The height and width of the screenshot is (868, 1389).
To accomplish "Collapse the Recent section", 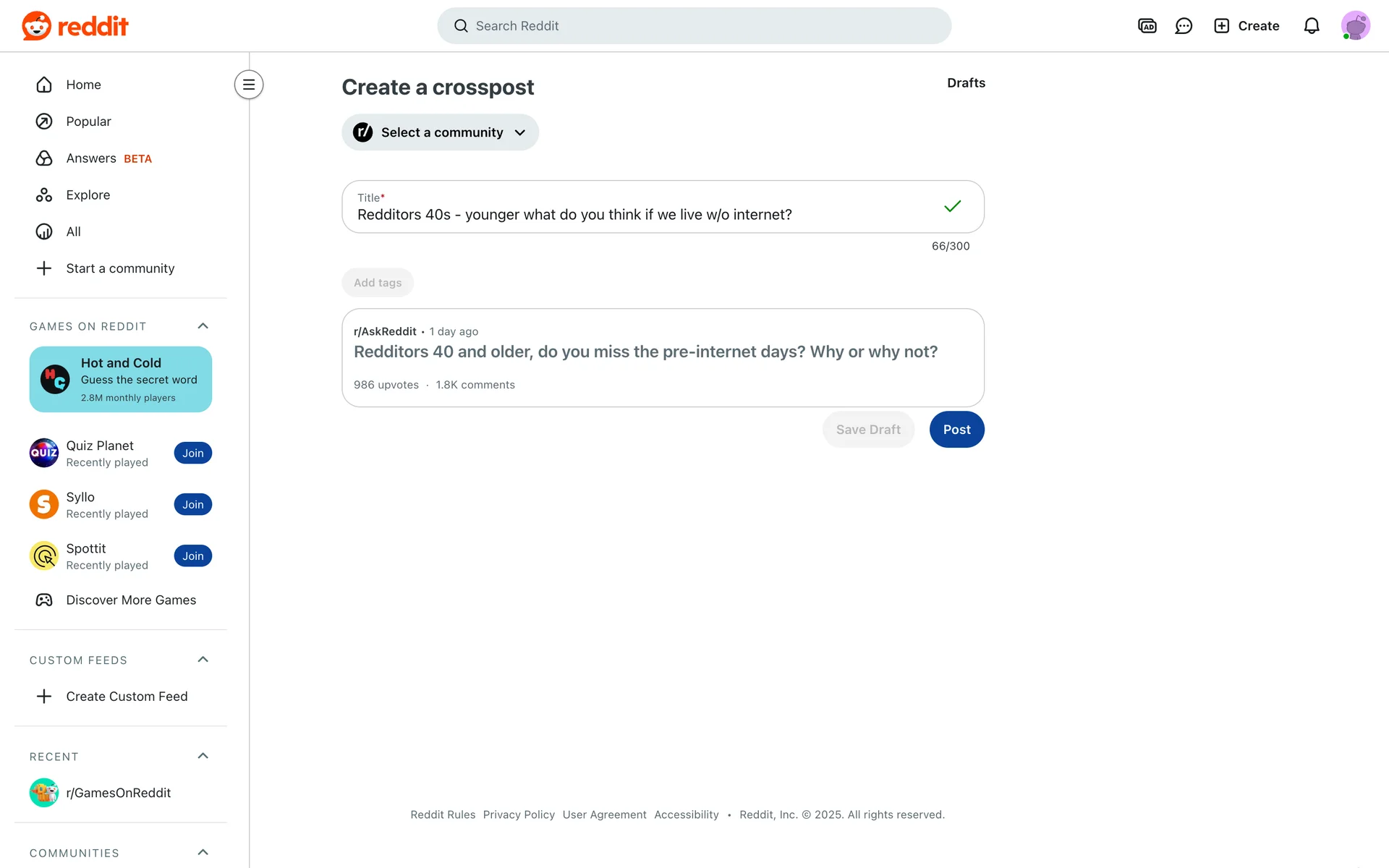I will tap(203, 756).
